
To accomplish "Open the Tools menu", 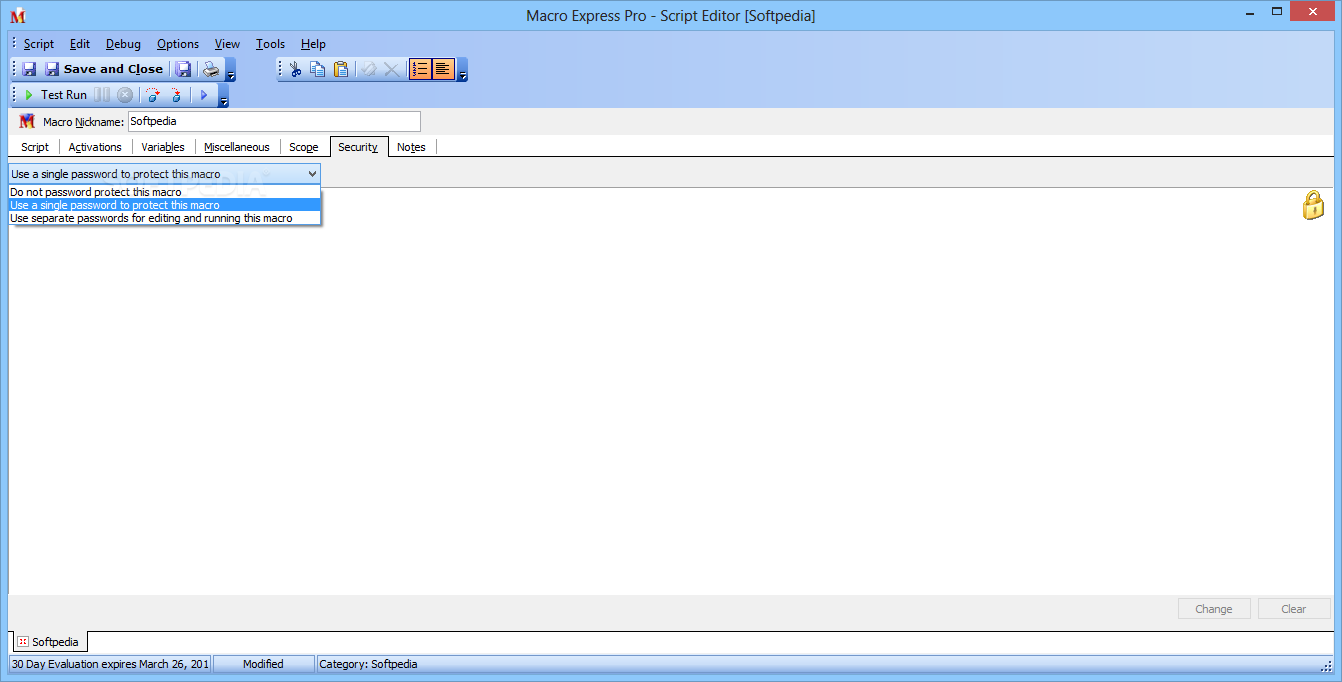I will (x=270, y=44).
